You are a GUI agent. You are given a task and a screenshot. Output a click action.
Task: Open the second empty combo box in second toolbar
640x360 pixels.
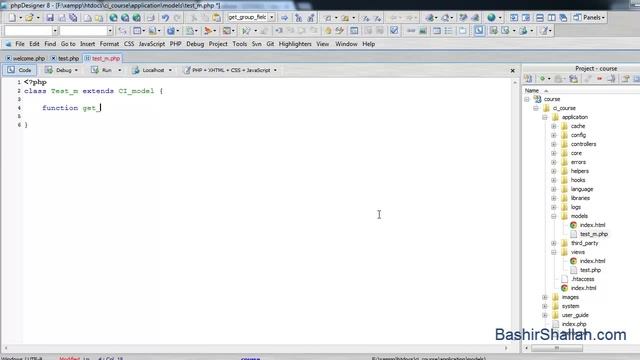(86, 31)
